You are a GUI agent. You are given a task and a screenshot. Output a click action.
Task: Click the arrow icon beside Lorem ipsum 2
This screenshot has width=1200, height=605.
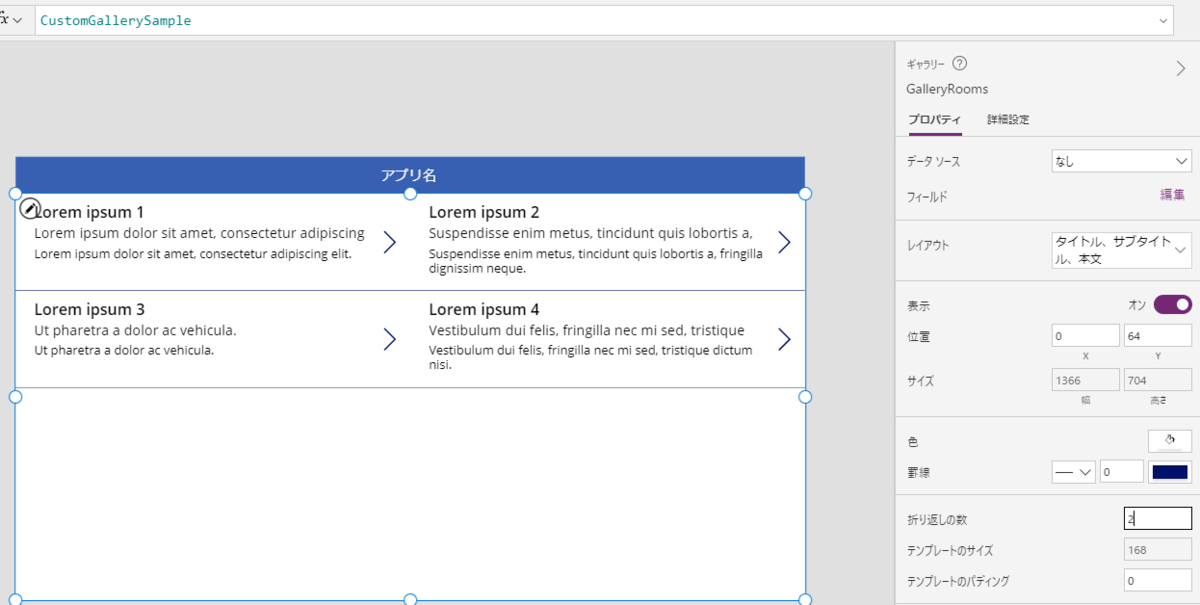(x=785, y=242)
